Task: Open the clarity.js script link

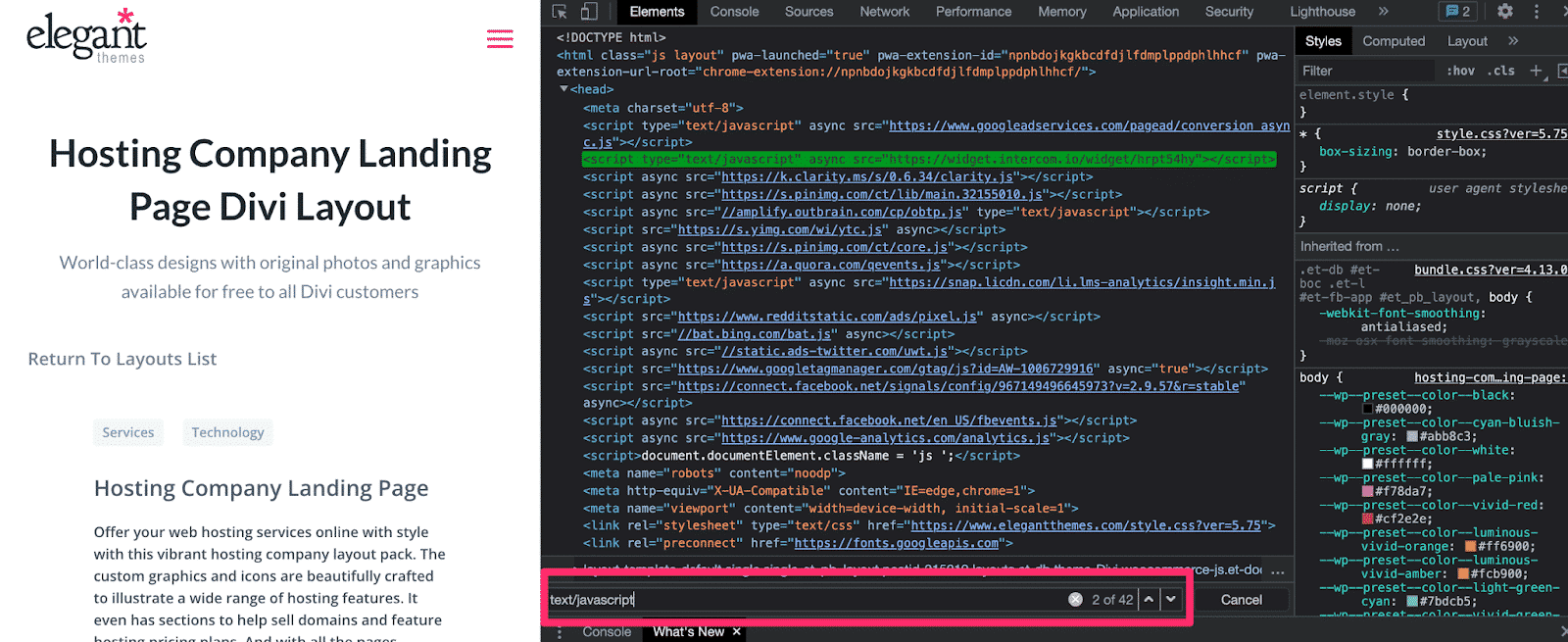Action: pos(867,177)
